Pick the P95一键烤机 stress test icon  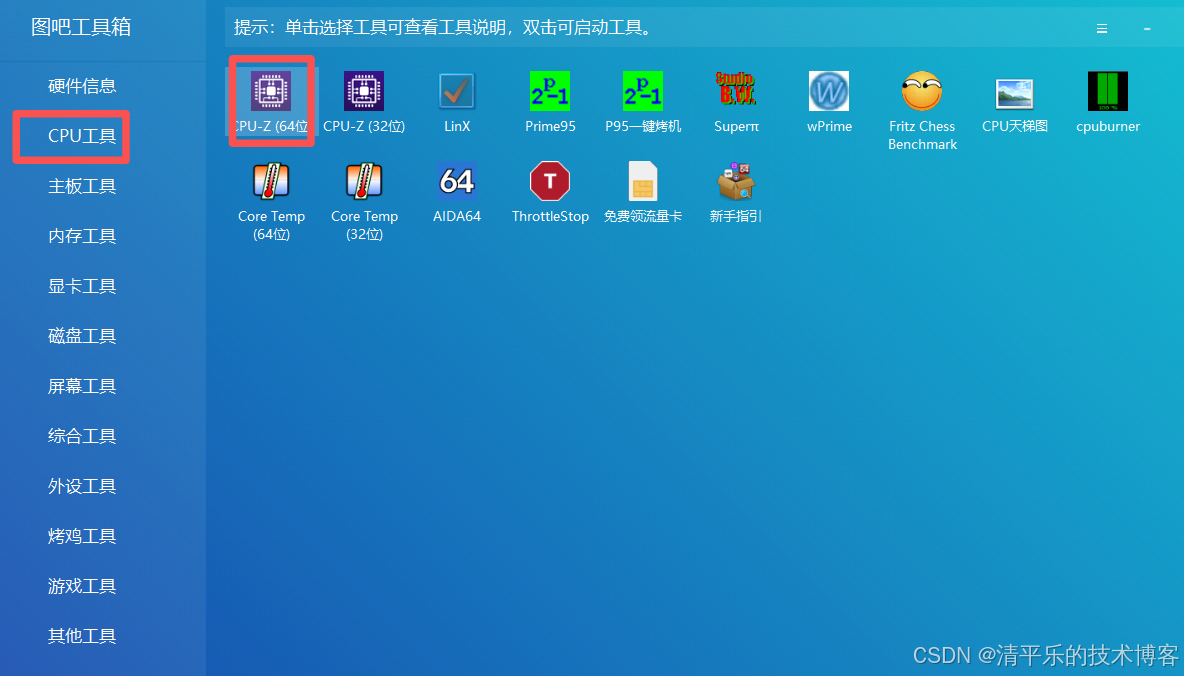(x=643, y=91)
